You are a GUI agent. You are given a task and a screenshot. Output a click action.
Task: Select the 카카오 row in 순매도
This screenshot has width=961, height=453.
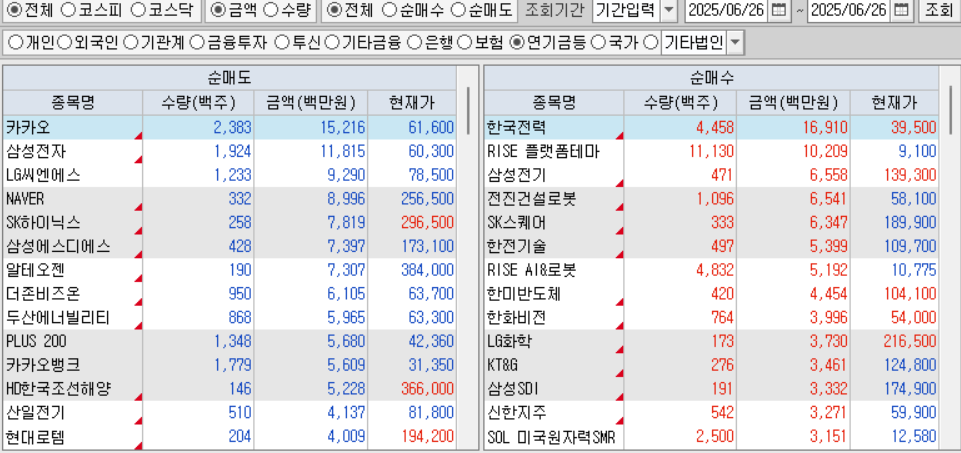pyautogui.click(x=230, y=128)
